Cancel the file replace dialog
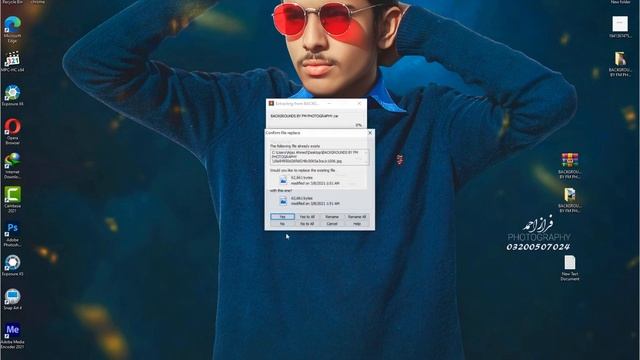The width and height of the screenshot is (640, 360). [332, 224]
